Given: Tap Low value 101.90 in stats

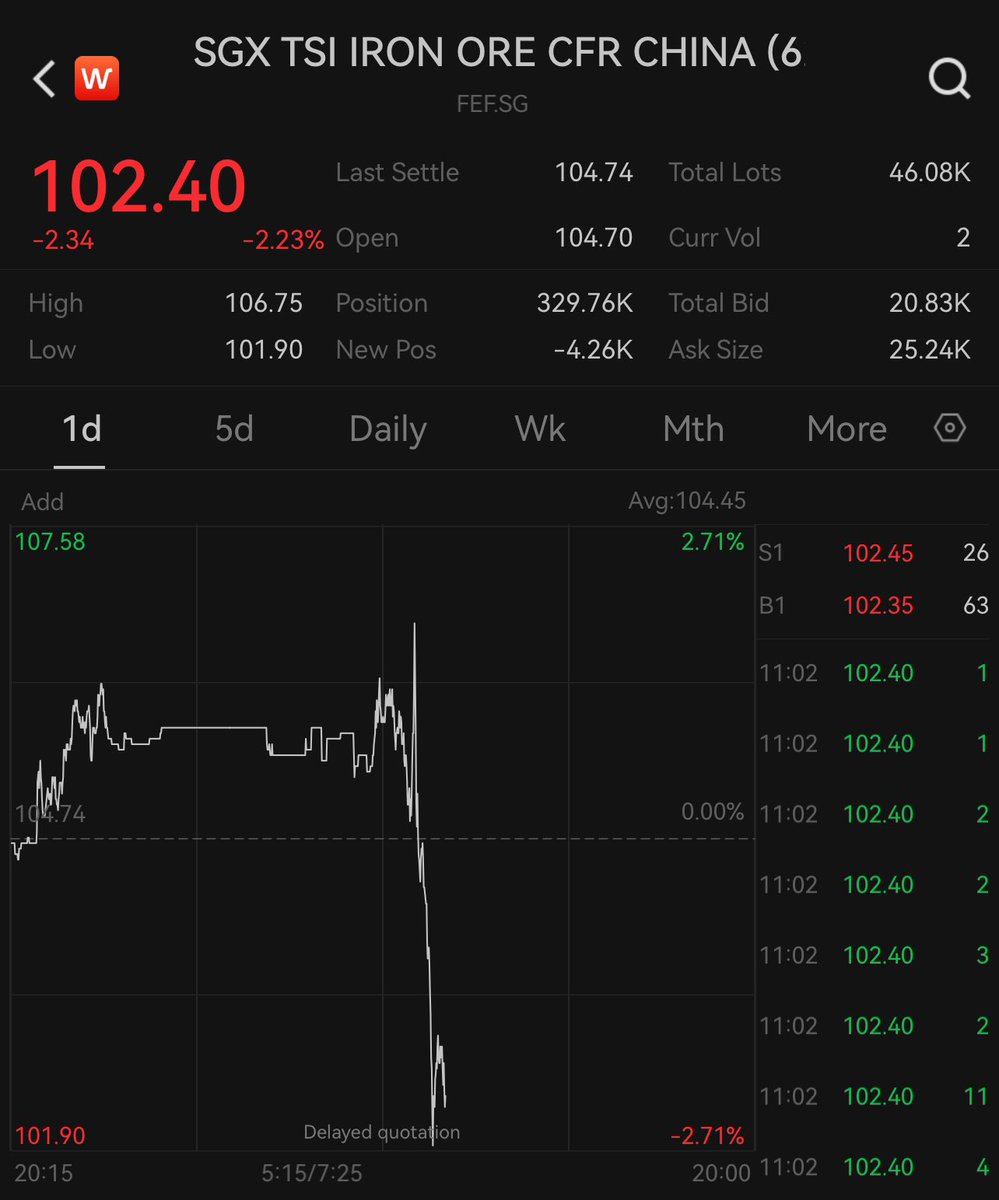Looking at the screenshot, I should 264,350.
